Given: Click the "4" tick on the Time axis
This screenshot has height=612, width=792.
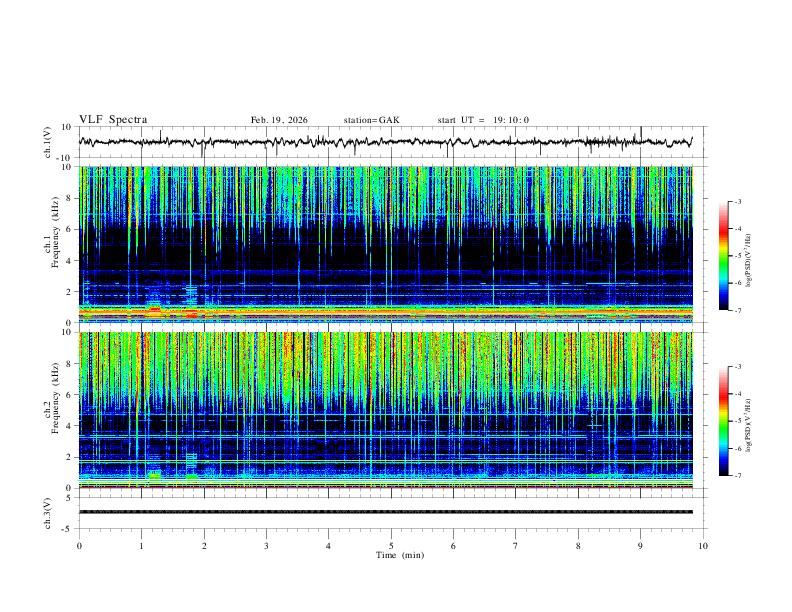Looking at the screenshot, I should click(x=328, y=546).
